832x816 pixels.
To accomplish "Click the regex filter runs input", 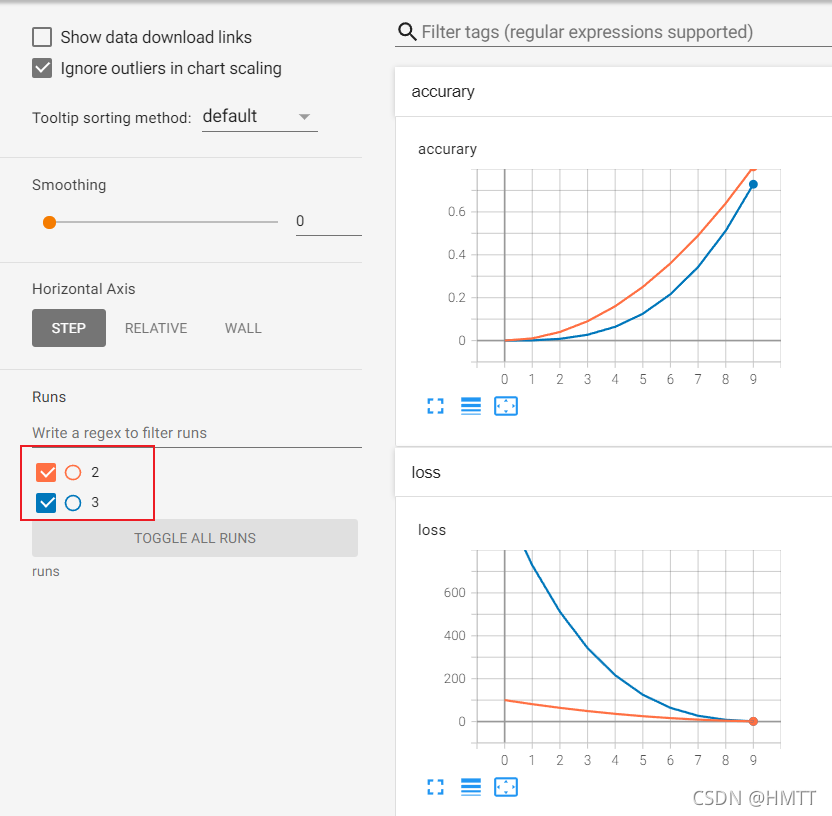I will [197, 433].
